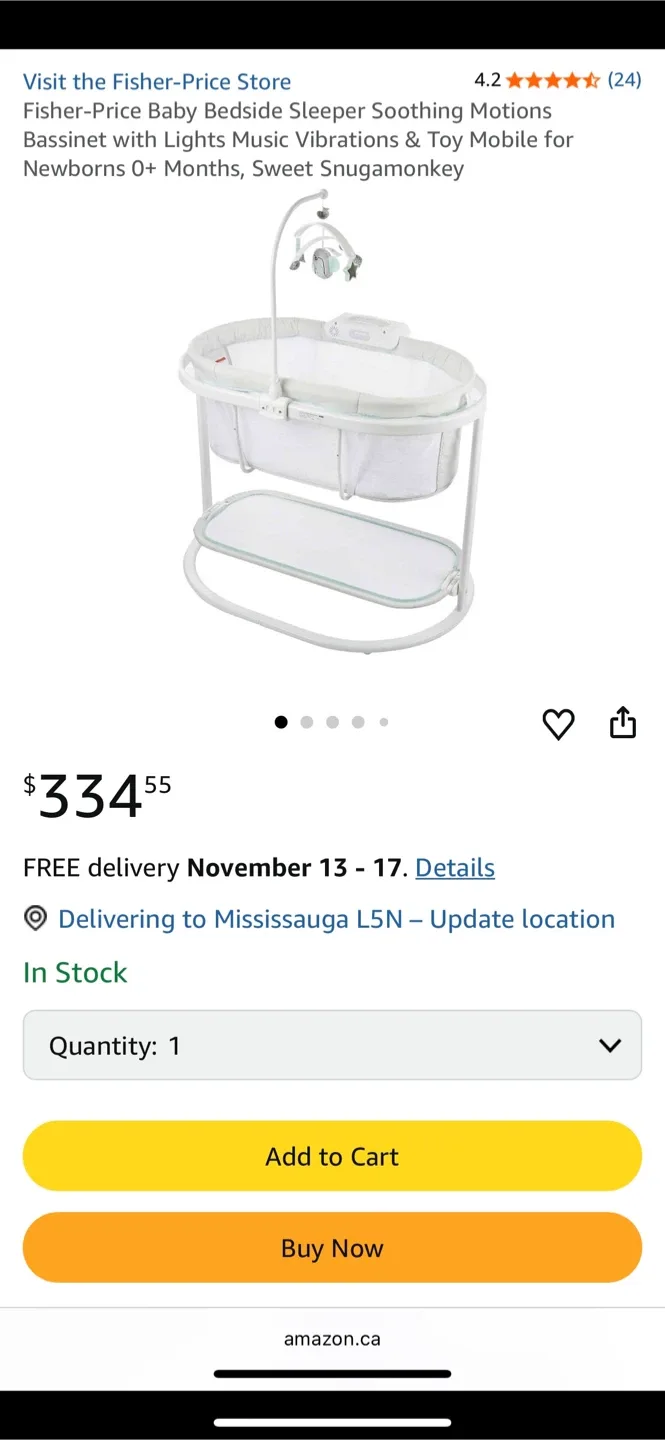Visit the Fisher-Price Store
665x1440 pixels.
[156, 81]
